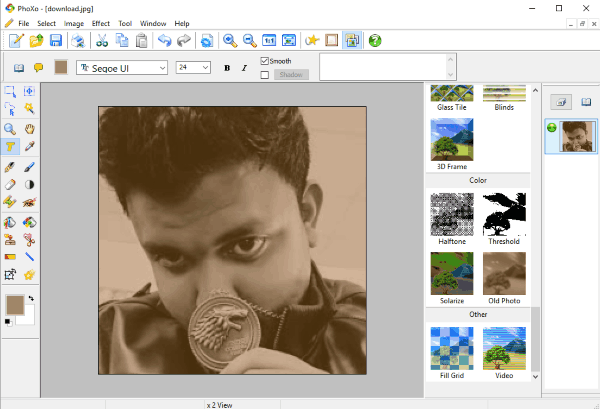The image size is (600, 409).
Task: Activate the Hand pan tool
Action: pyautogui.click(x=30, y=128)
